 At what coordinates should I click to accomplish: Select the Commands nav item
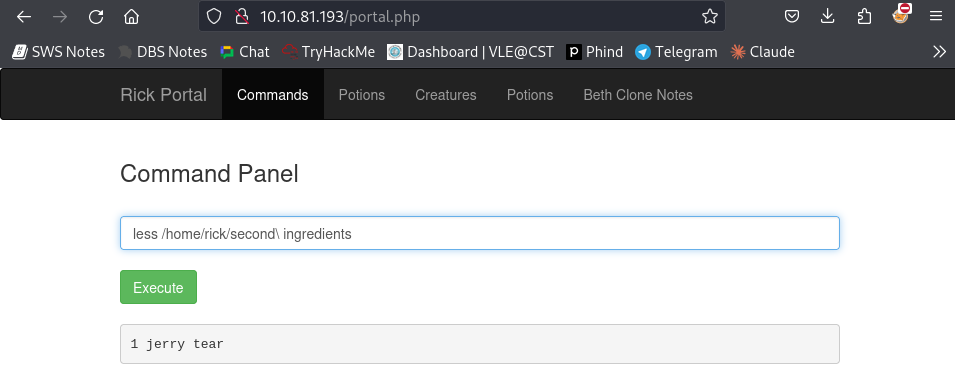pos(273,95)
